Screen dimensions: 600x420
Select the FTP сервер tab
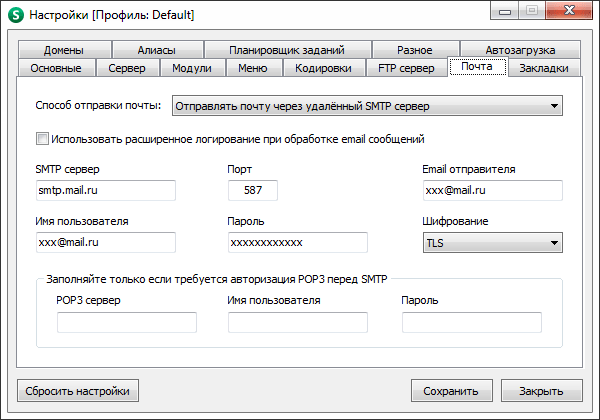[405, 68]
